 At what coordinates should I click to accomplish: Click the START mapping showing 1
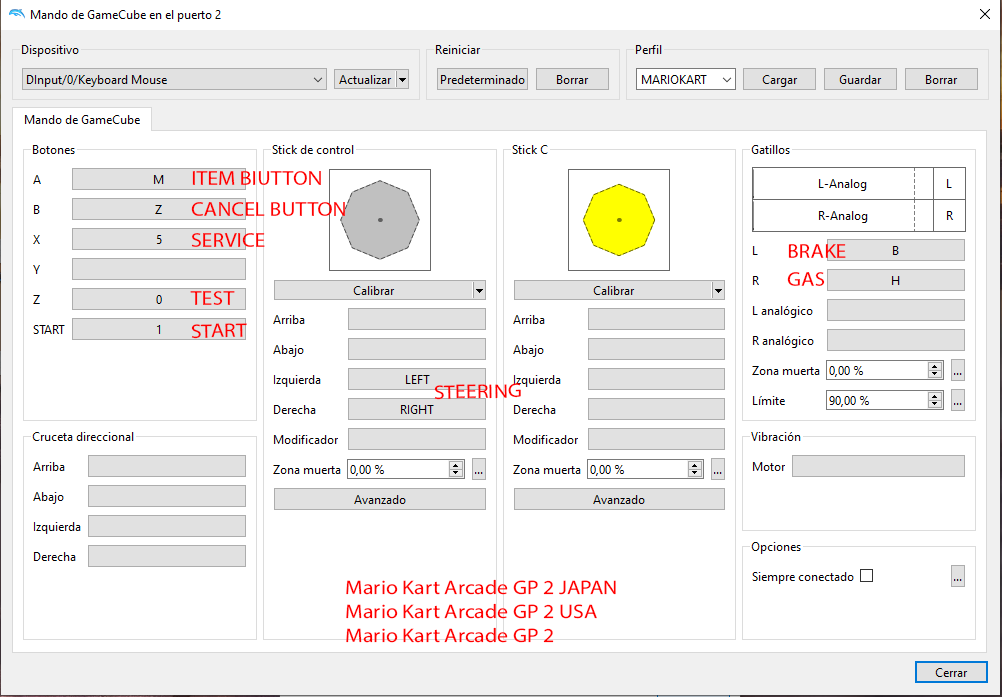(x=158, y=329)
